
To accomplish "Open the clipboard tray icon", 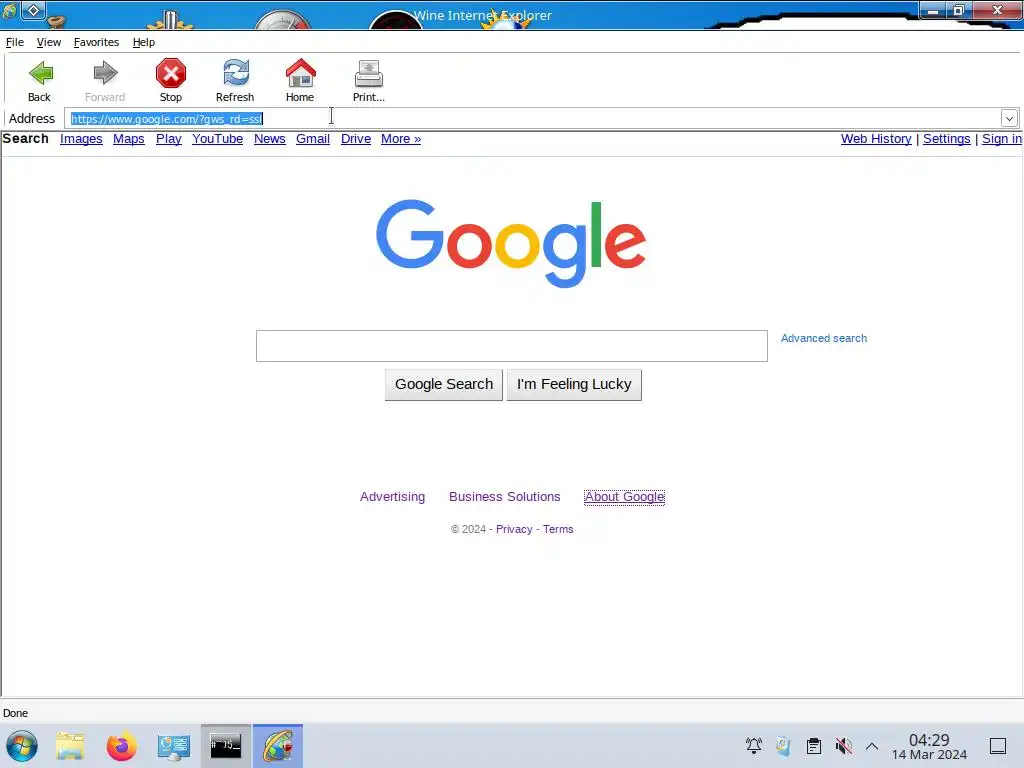I will tap(814, 746).
